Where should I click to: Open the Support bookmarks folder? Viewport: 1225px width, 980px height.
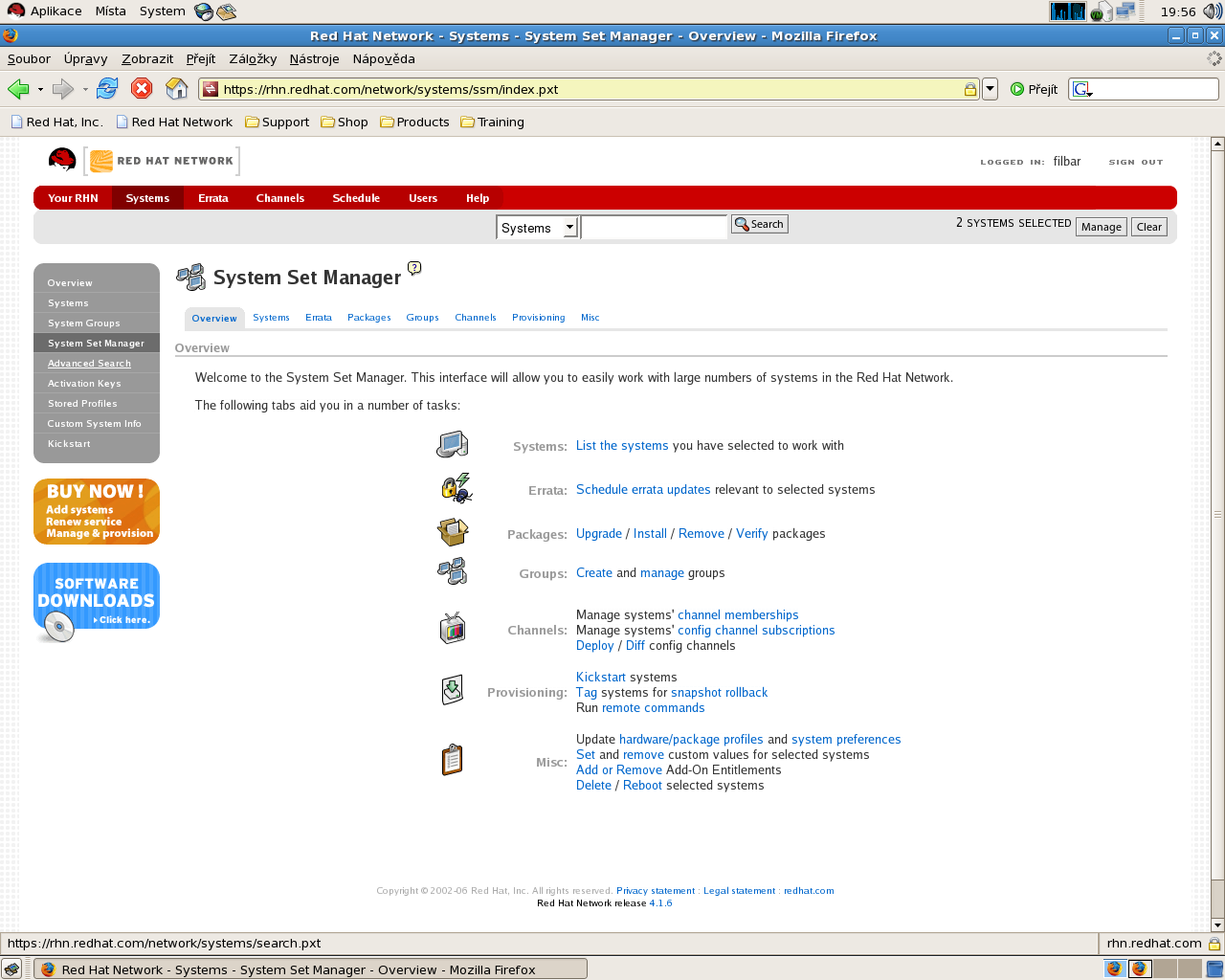pyautogui.click(x=278, y=122)
